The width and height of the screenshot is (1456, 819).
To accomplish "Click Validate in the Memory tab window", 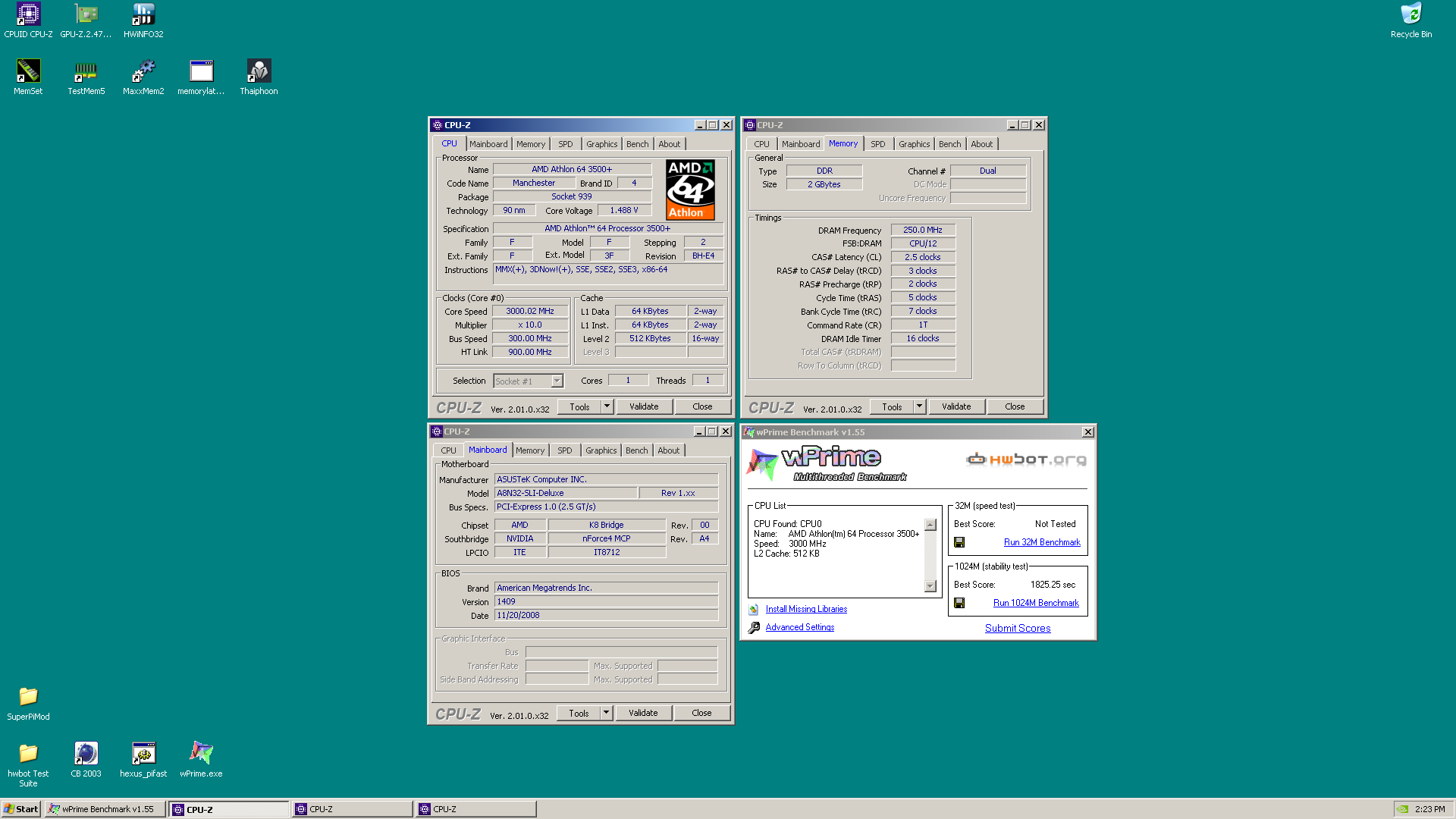I will pos(956,406).
